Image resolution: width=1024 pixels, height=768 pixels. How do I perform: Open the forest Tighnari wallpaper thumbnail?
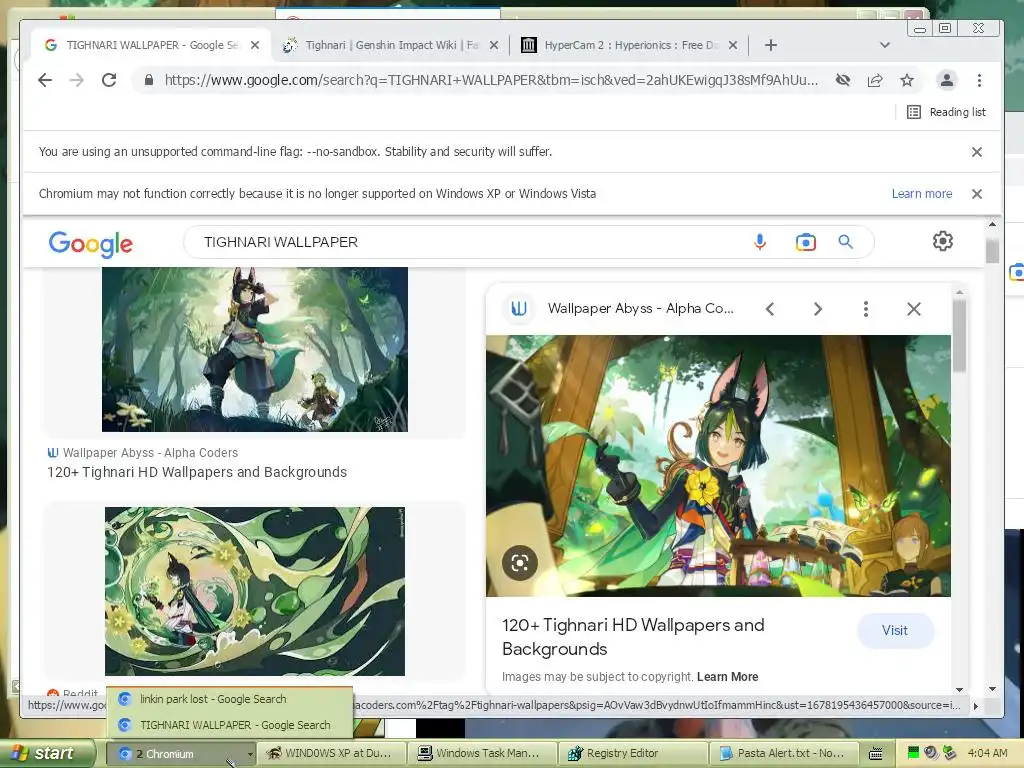255,349
